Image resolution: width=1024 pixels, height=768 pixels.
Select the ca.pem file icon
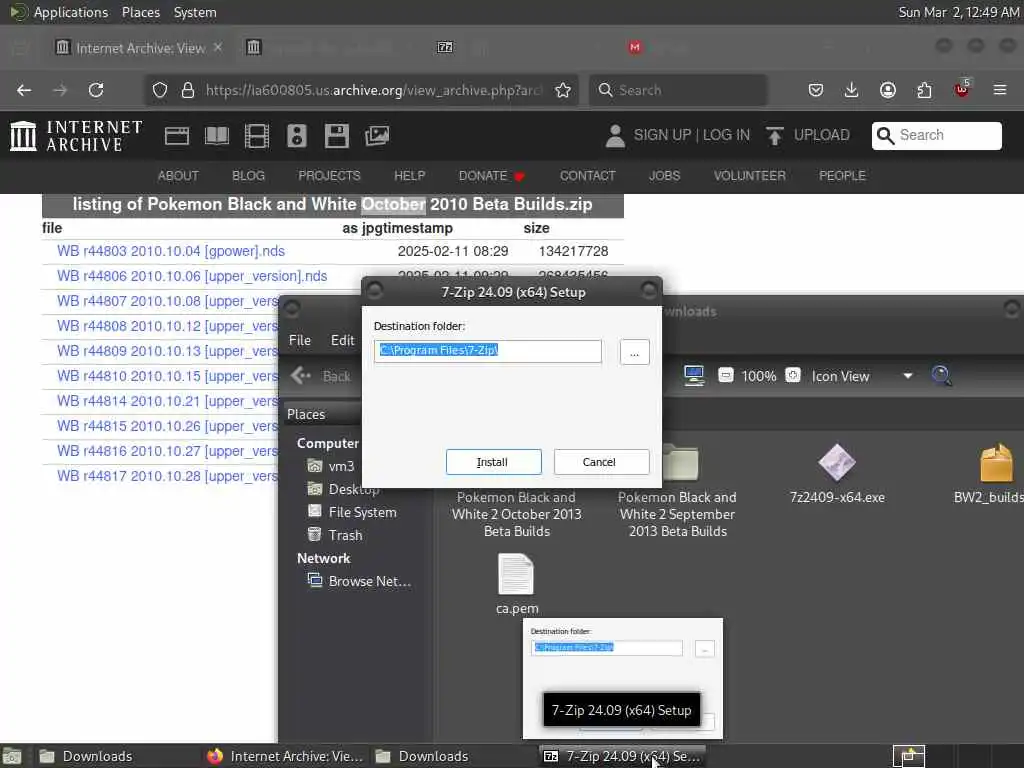[516, 574]
